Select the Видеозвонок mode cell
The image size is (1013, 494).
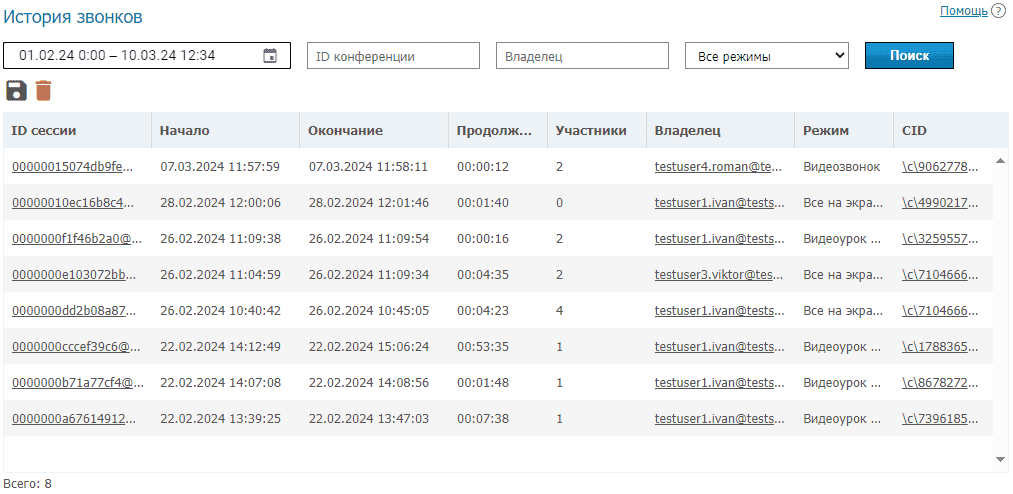coord(842,167)
